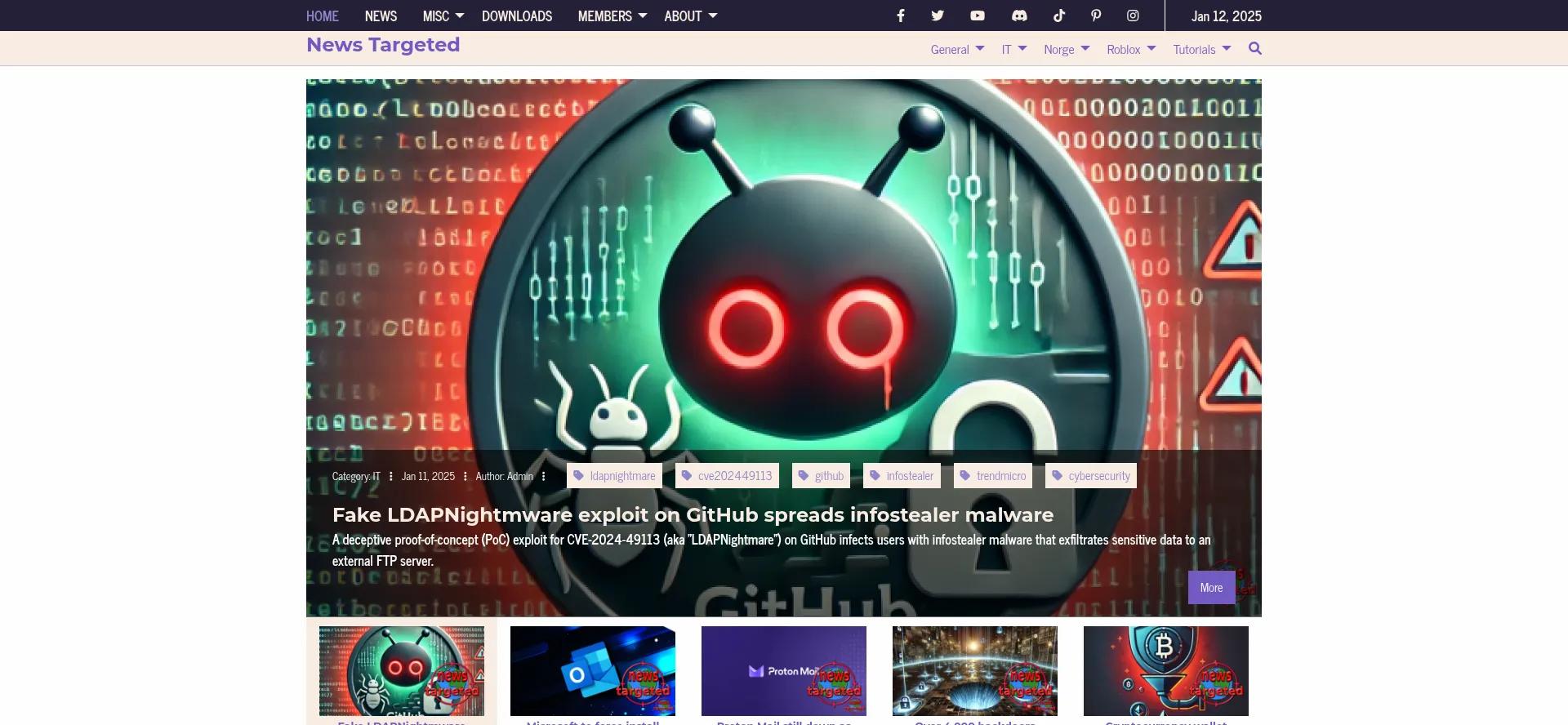Open the Discord social icon
The width and height of the screenshot is (1568, 725).
point(1019,16)
